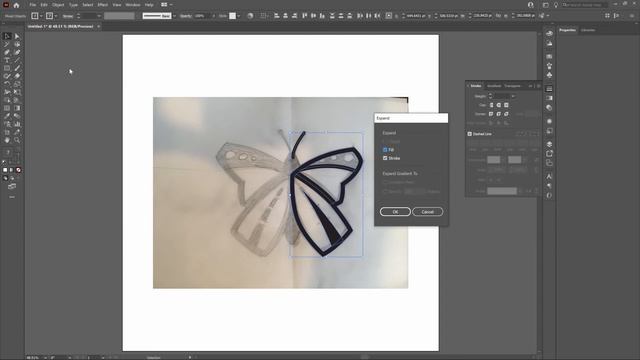Open the Stroke panel options menu
This screenshot has height=360, width=640.
point(539,86)
